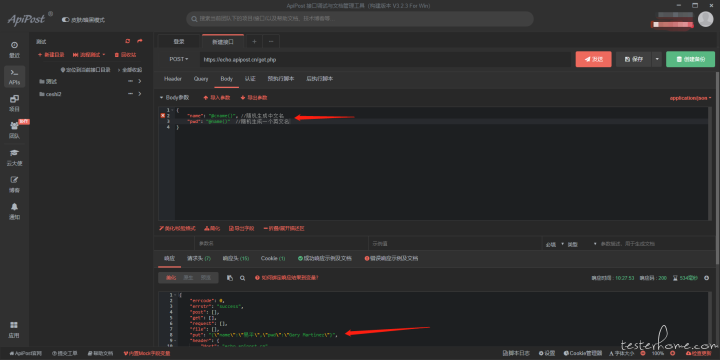Click the share arrow icon in project panel
The height and width of the screenshot is (360, 720).
(x=140, y=41)
